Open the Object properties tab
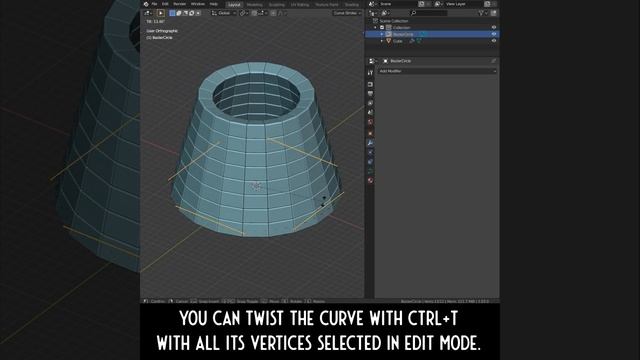 (x=370, y=133)
